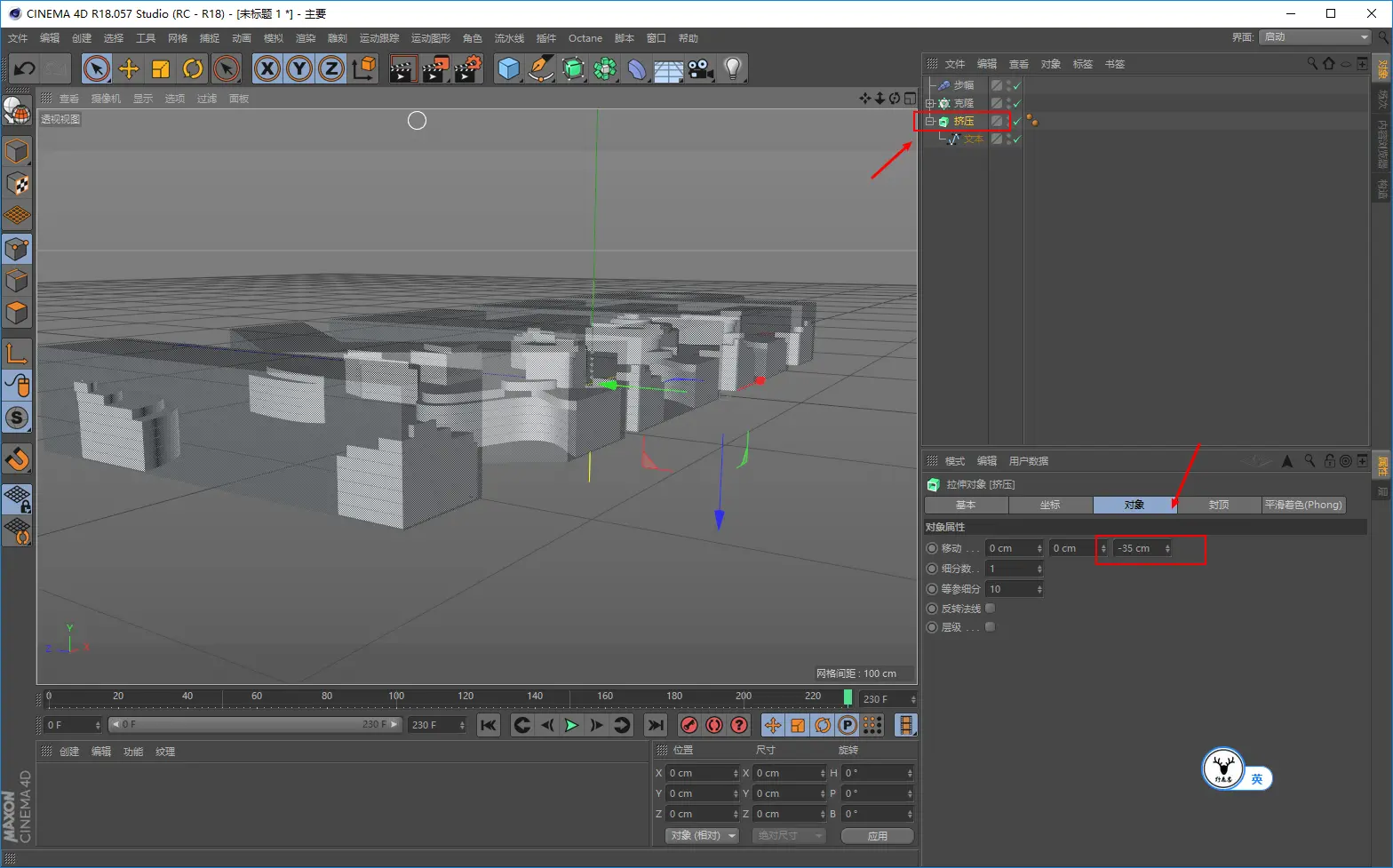Collapse the 挤压 object tree
Image resolution: width=1393 pixels, height=868 pixels.
(x=930, y=122)
